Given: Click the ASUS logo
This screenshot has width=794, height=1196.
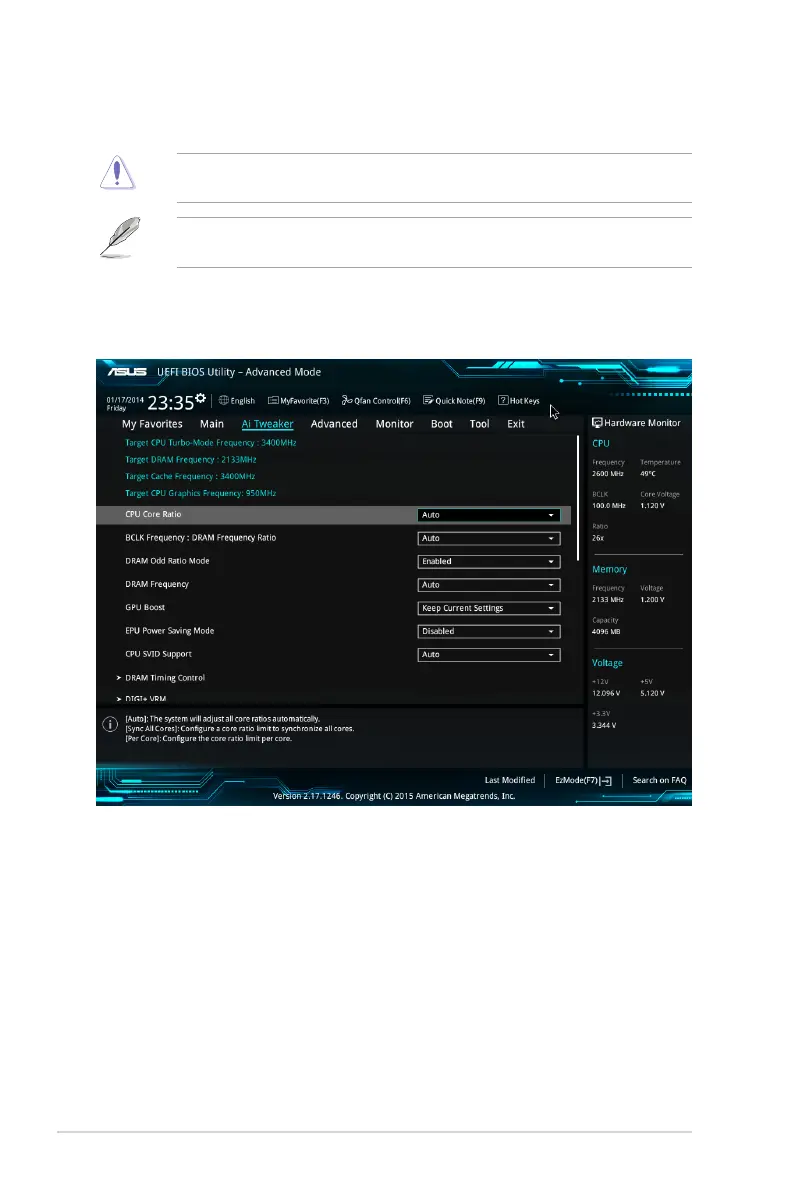Looking at the screenshot, I should pyautogui.click(x=127, y=371).
